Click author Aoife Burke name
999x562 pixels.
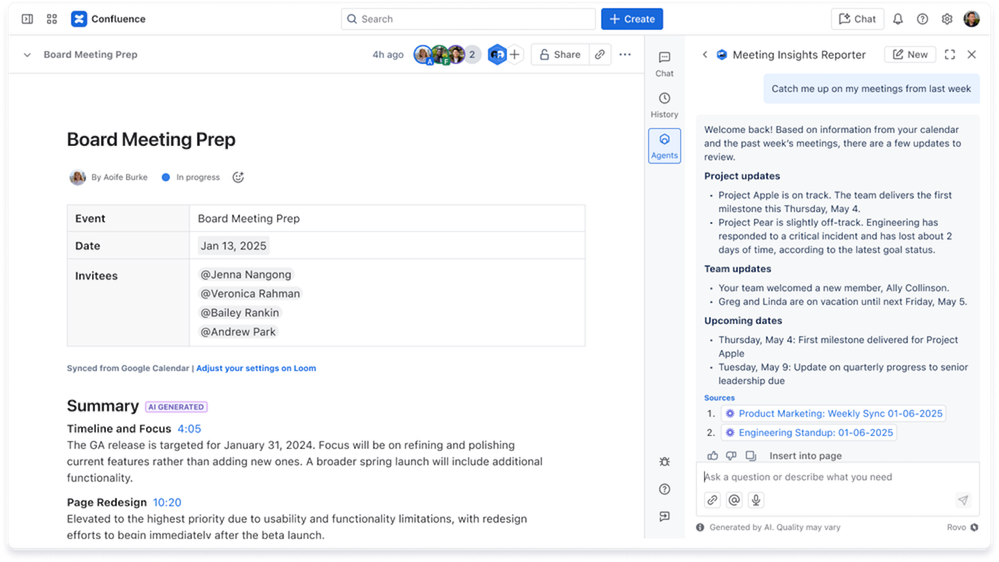point(124,177)
